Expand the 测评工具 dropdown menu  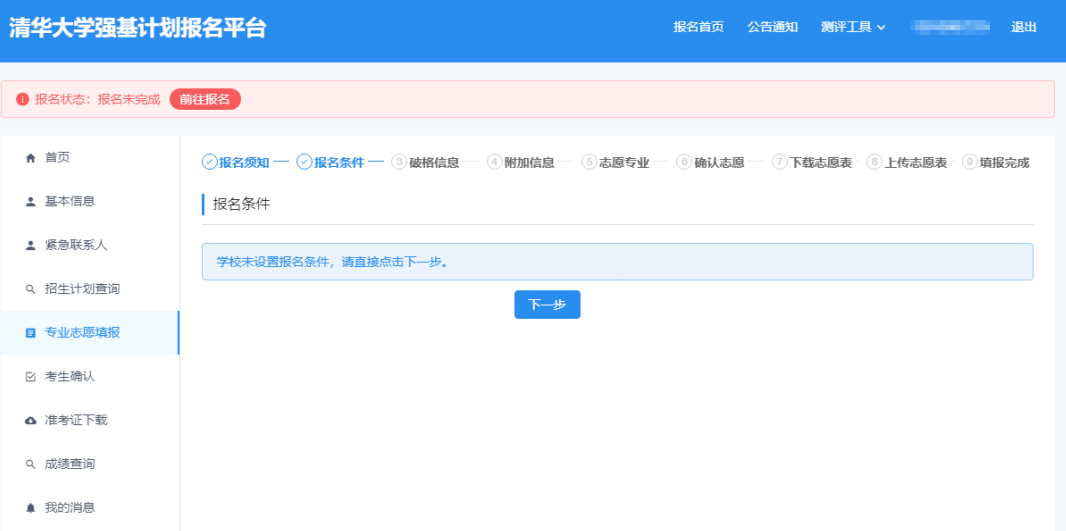point(853,27)
